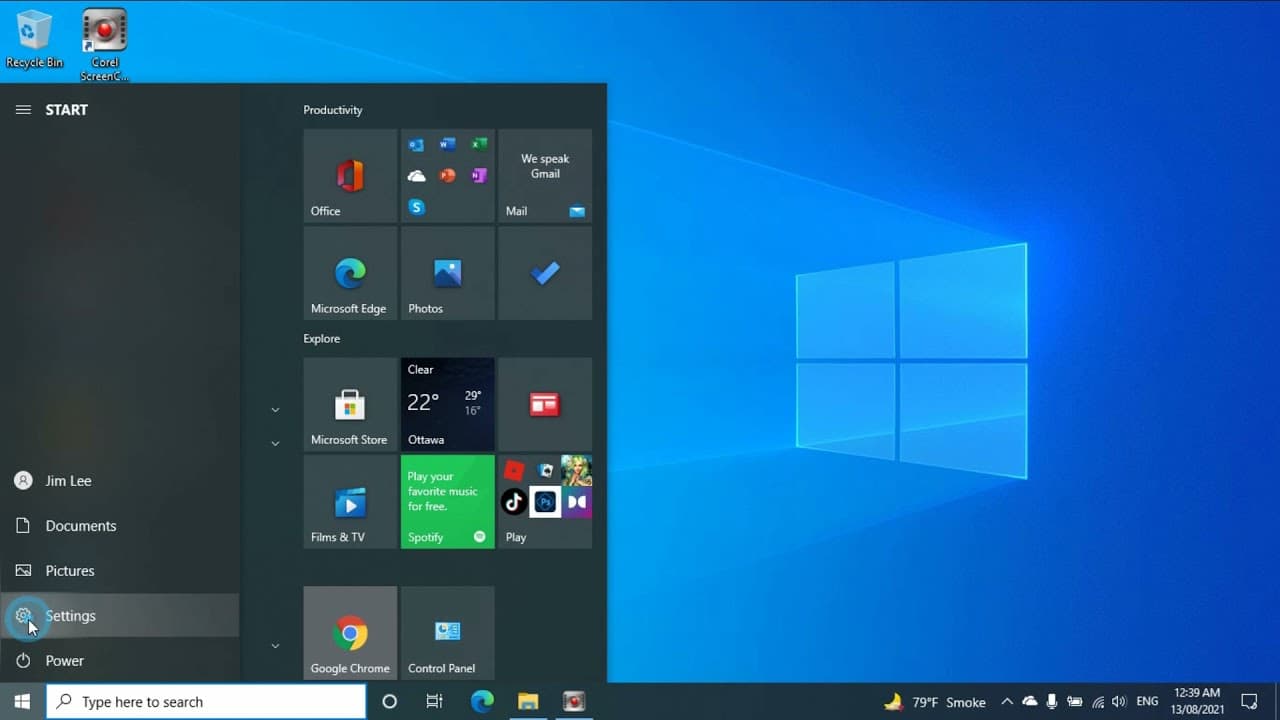
Task: Click the Solitaire cards icon in the Play tile
Action: pos(545,470)
